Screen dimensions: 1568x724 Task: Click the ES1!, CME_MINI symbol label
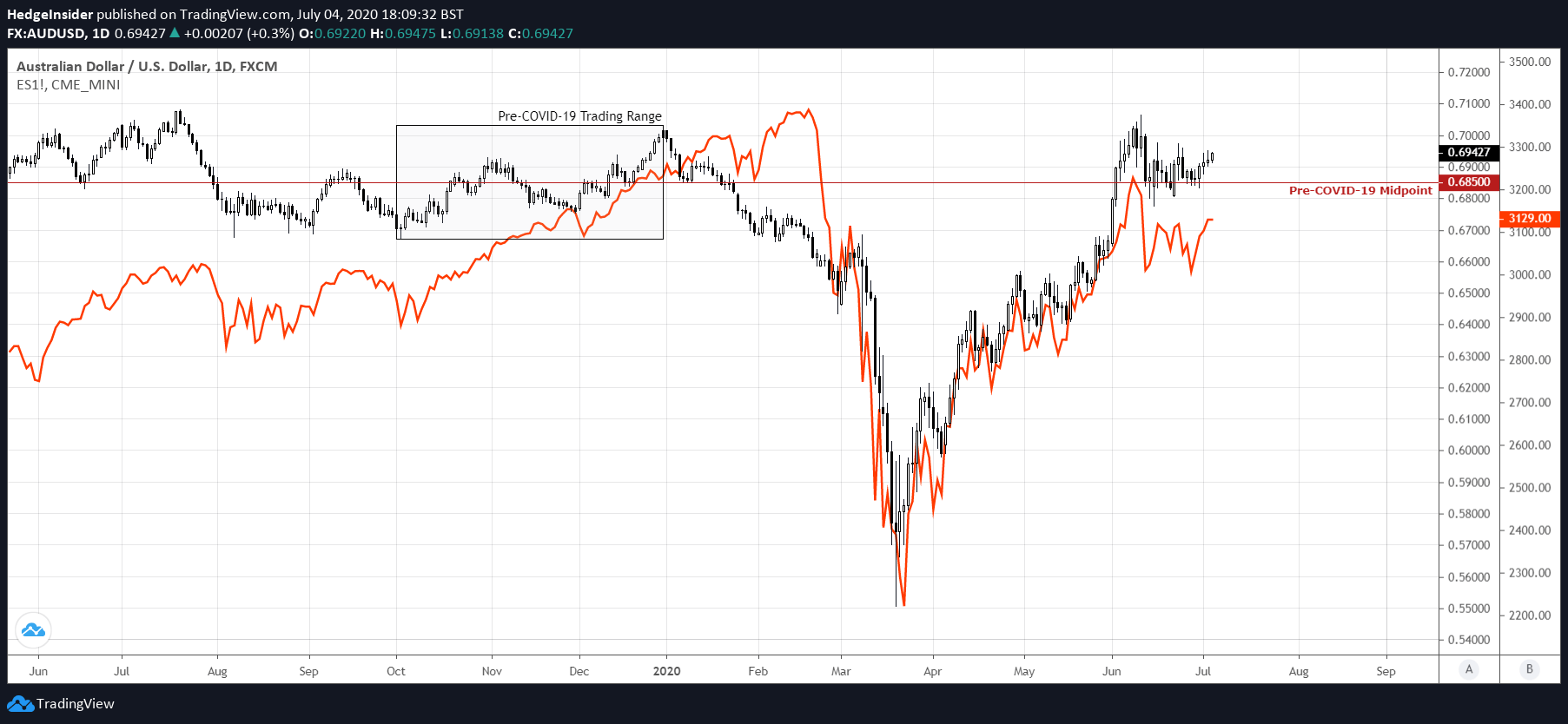[x=69, y=85]
